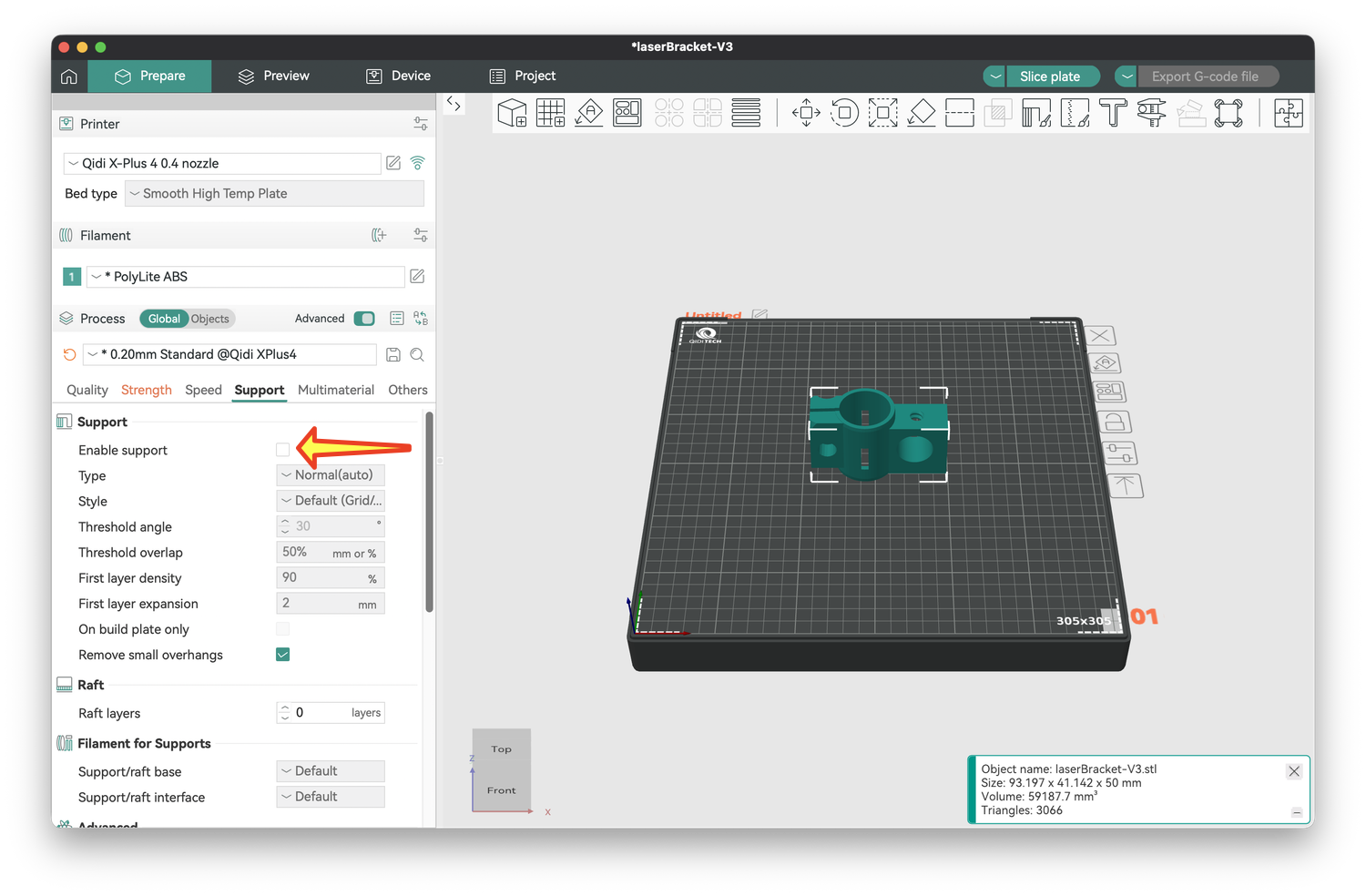Open the PolyLite ABS filament dropdown

(245, 277)
